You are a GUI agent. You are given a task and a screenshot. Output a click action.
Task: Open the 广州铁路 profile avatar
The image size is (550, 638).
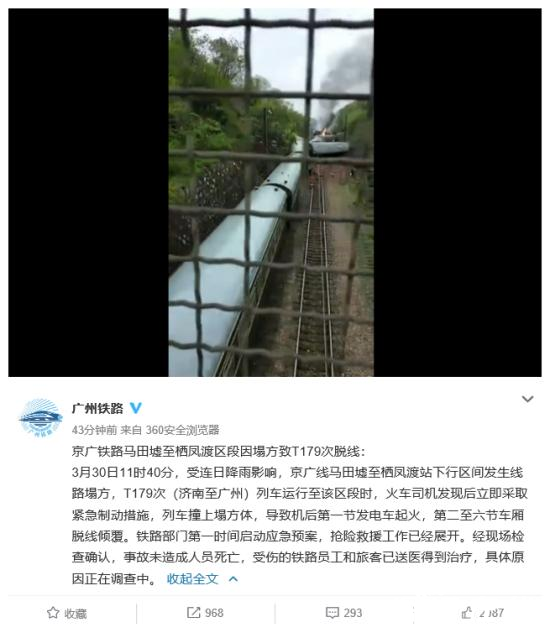tap(41, 418)
